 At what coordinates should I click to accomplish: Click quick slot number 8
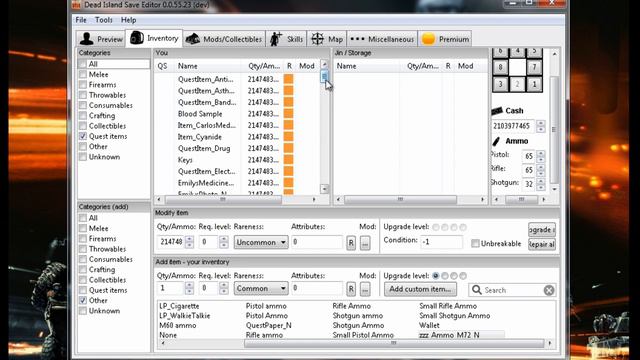point(500,67)
